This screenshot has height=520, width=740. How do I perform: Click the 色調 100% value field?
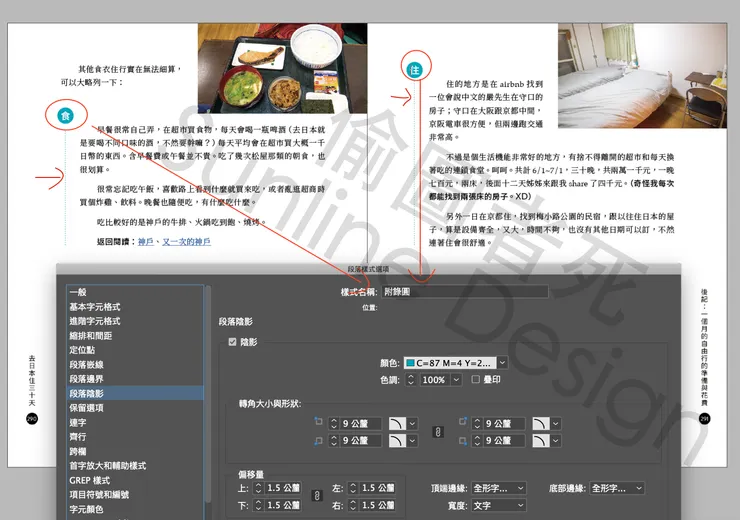433,380
